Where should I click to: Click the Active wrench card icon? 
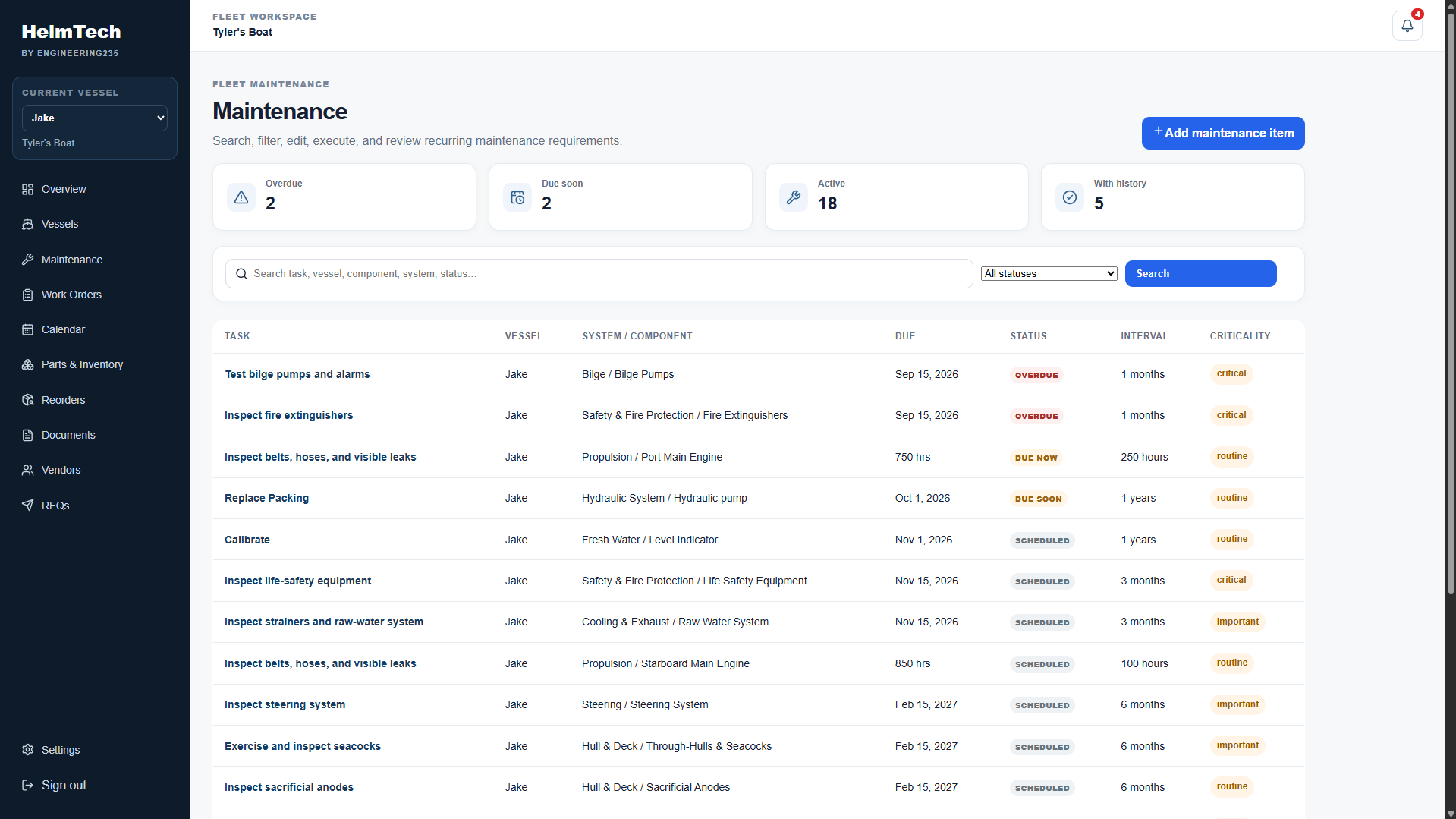click(794, 197)
